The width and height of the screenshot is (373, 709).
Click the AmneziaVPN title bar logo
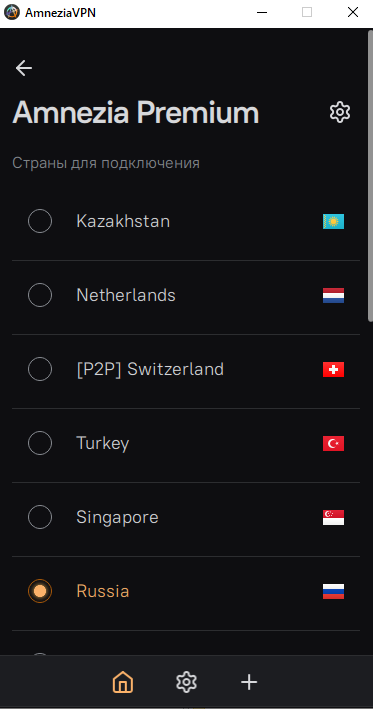(x=12, y=12)
